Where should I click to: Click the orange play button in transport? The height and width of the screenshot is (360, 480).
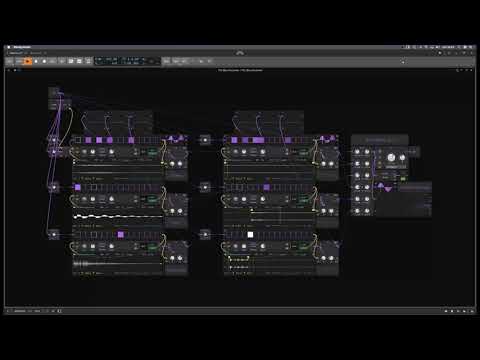click(x=28, y=61)
